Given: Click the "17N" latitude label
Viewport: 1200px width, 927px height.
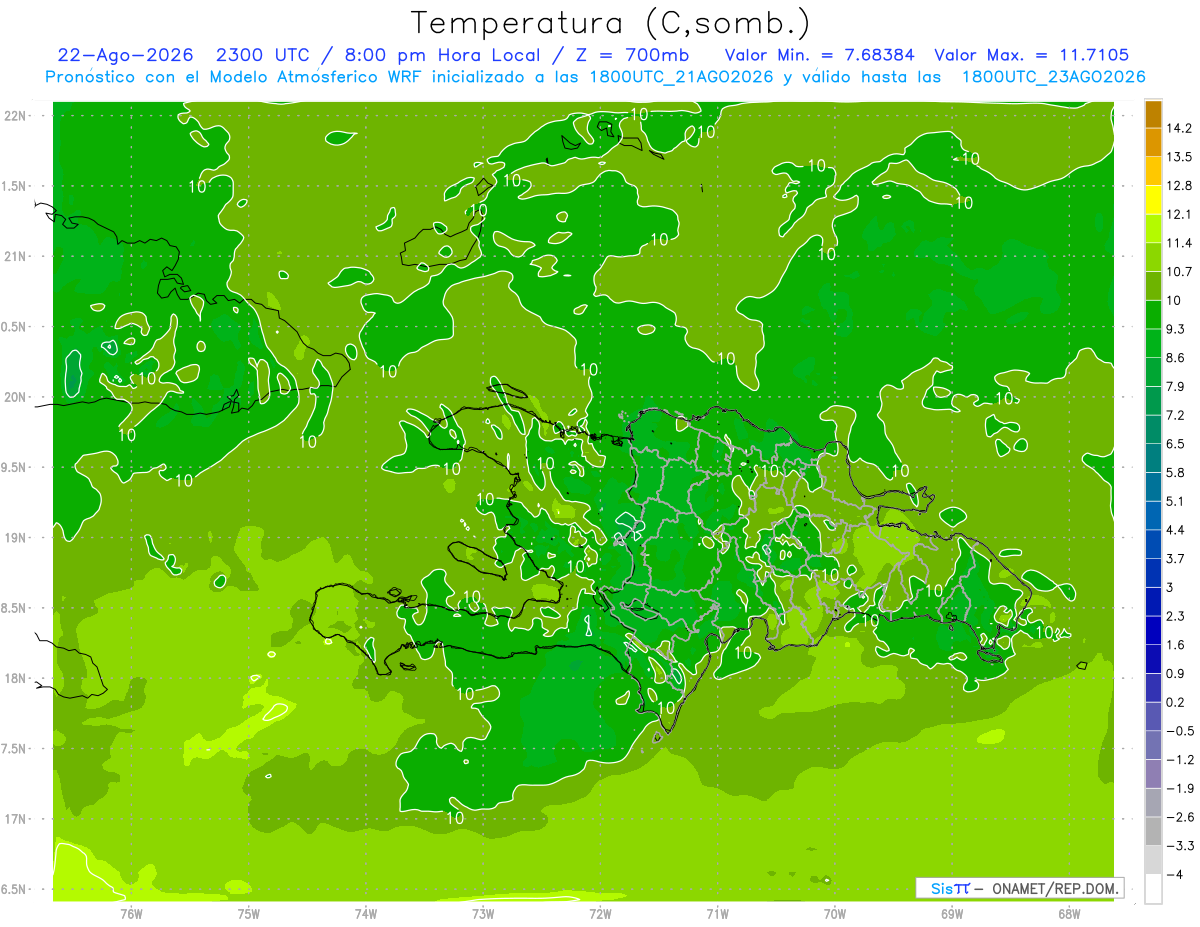Looking at the screenshot, I should coord(17,819).
